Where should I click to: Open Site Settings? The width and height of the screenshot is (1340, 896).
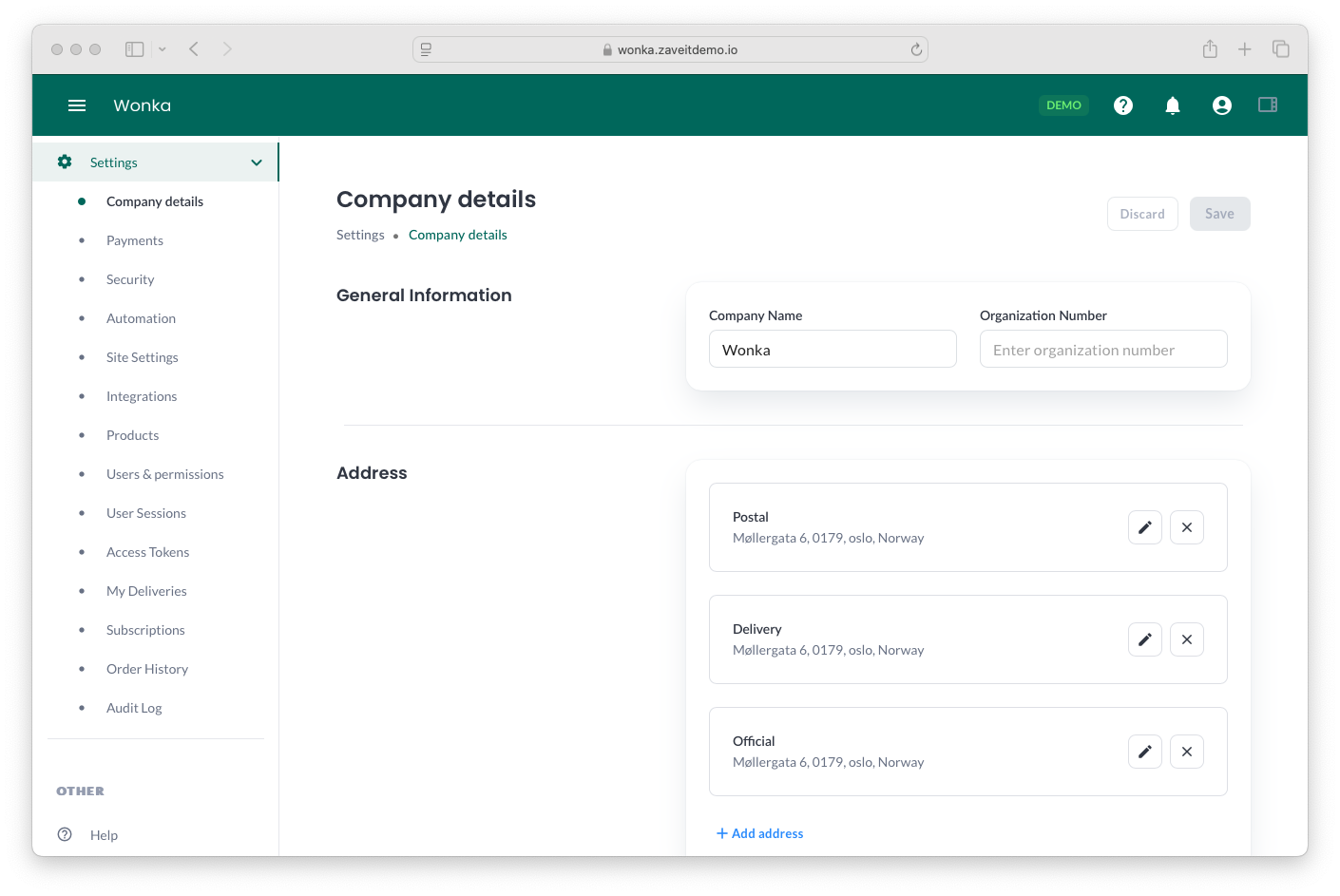pos(143,357)
